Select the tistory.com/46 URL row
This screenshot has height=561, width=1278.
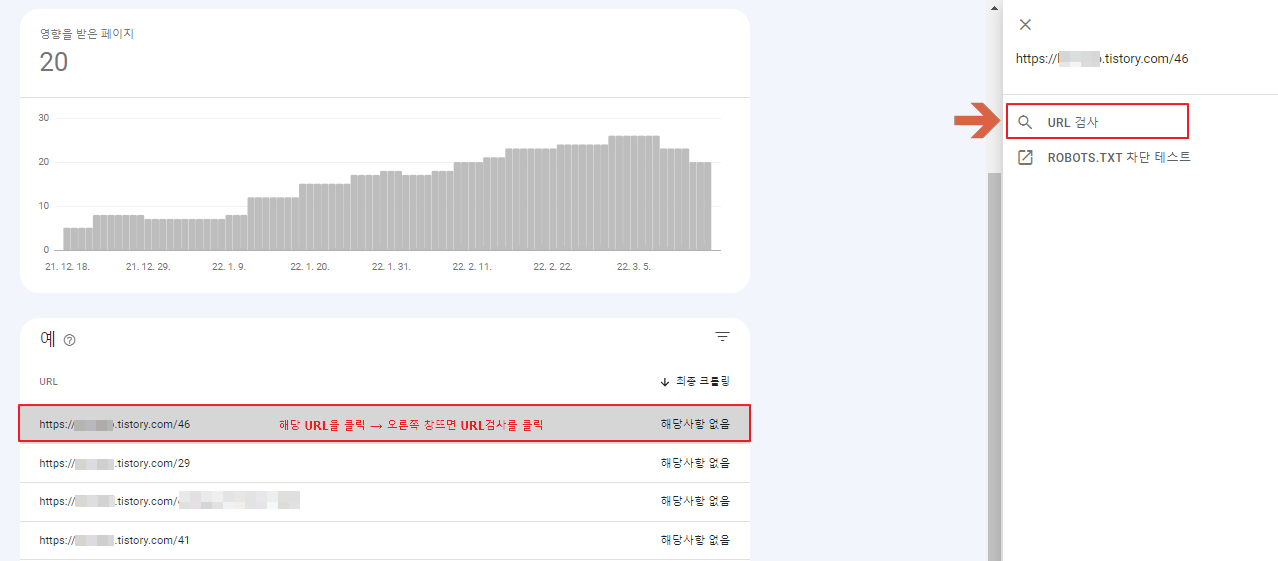(x=385, y=424)
